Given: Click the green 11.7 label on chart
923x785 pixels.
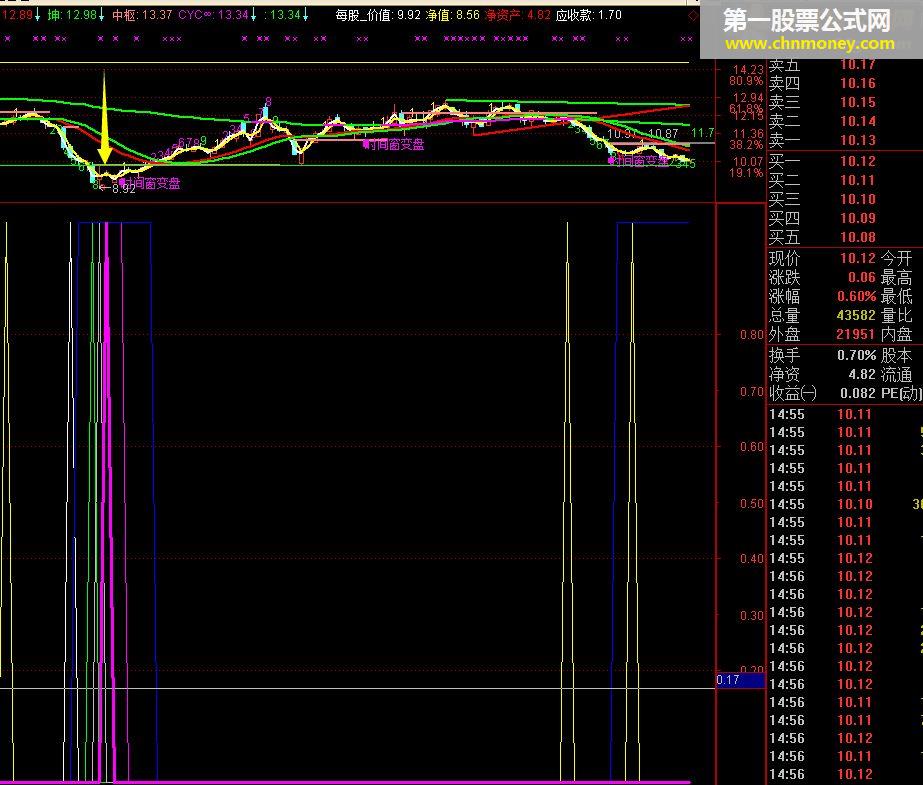Looking at the screenshot, I should coord(703,134).
